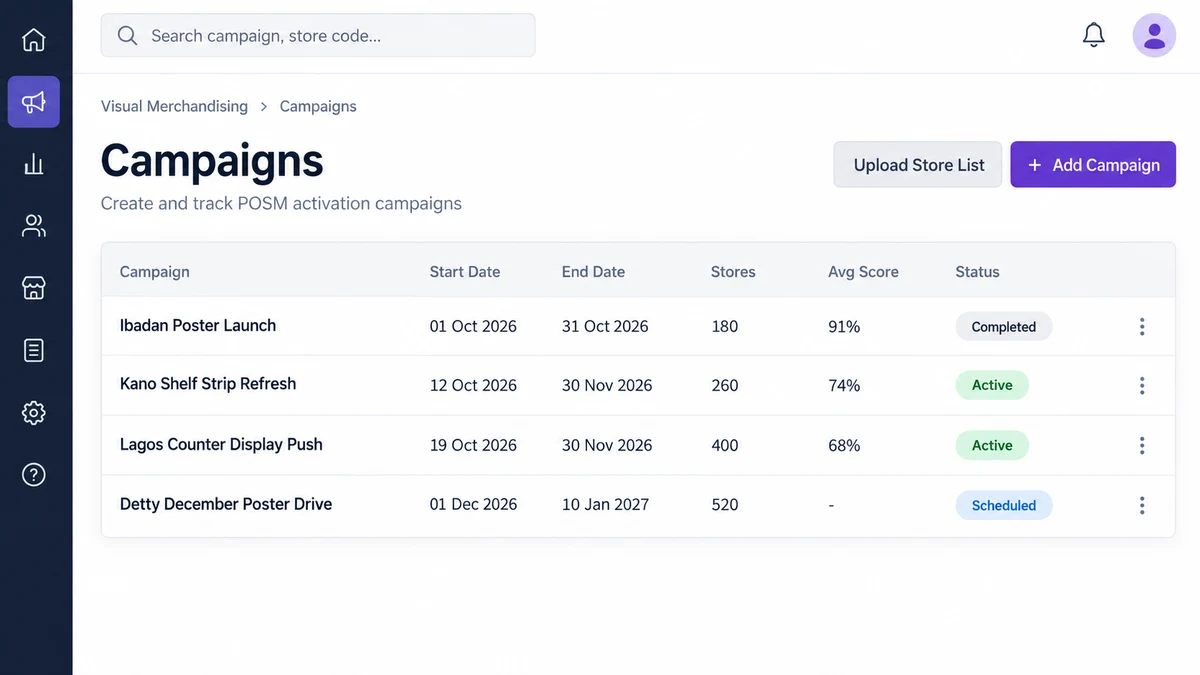The image size is (1200, 675).
Task: Sort by the Status column header
Action: (x=977, y=271)
